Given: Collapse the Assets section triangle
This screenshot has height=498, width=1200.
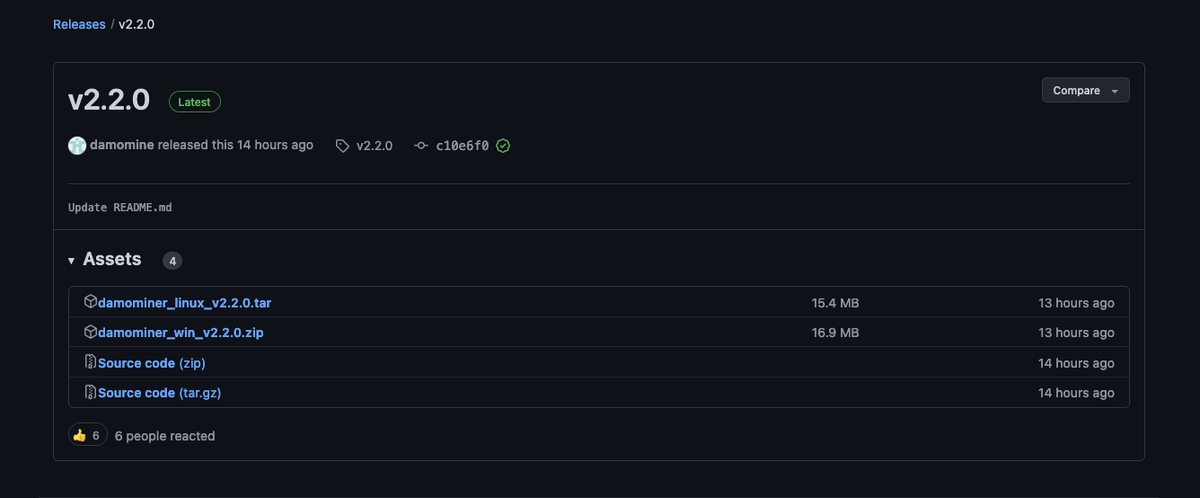Looking at the screenshot, I should click(72, 261).
